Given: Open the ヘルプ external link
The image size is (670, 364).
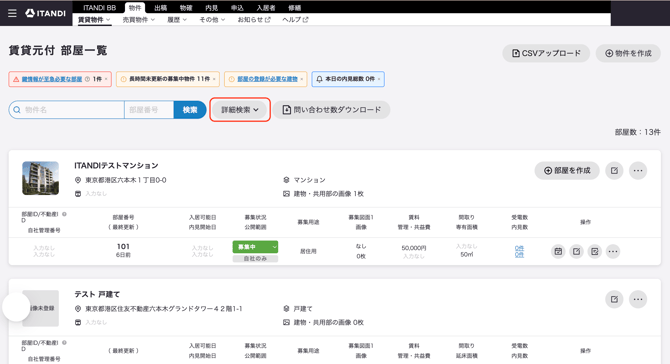Looking at the screenshot, I should click(295, 20).
